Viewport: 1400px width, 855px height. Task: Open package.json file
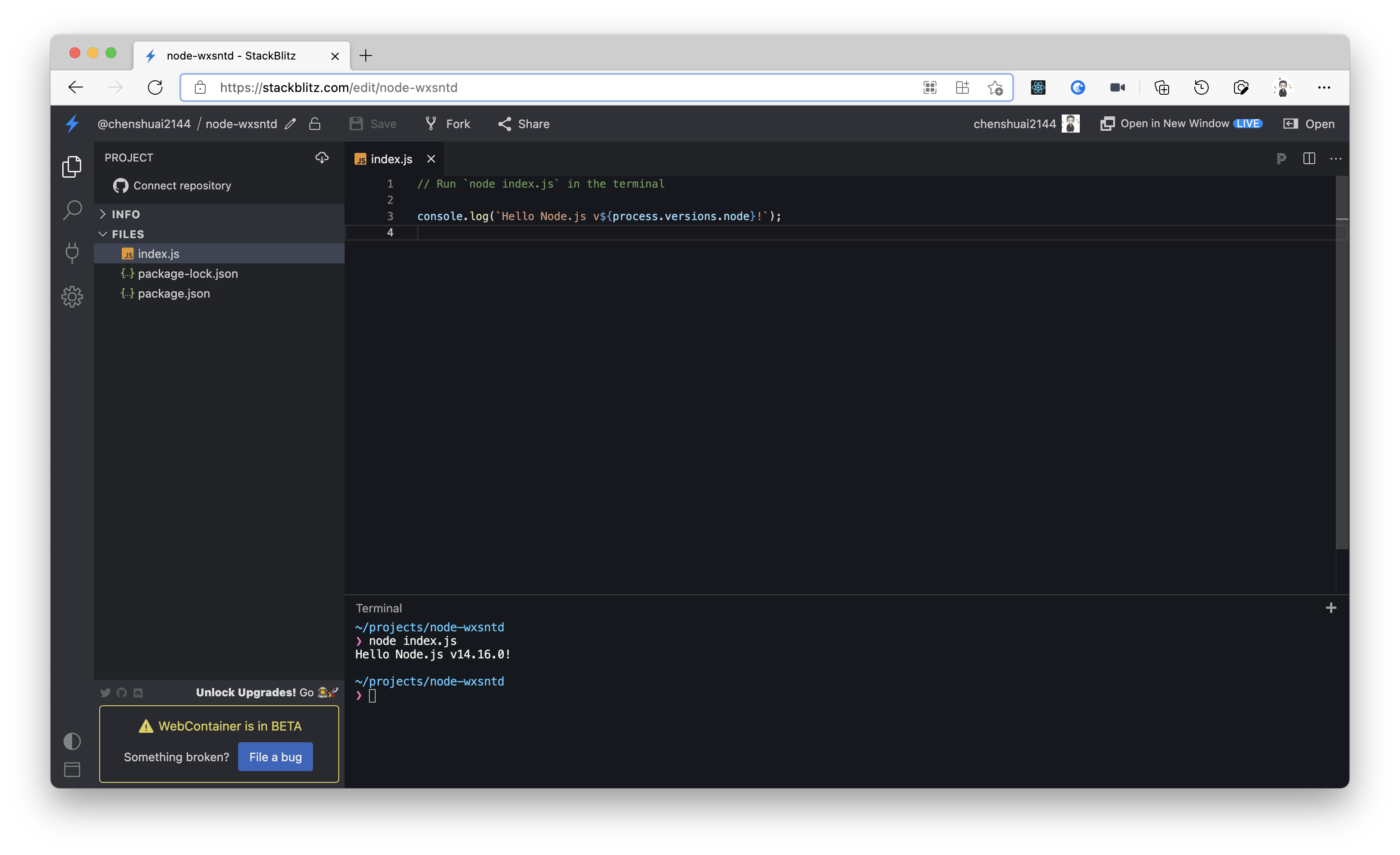(x=219, y=294)
